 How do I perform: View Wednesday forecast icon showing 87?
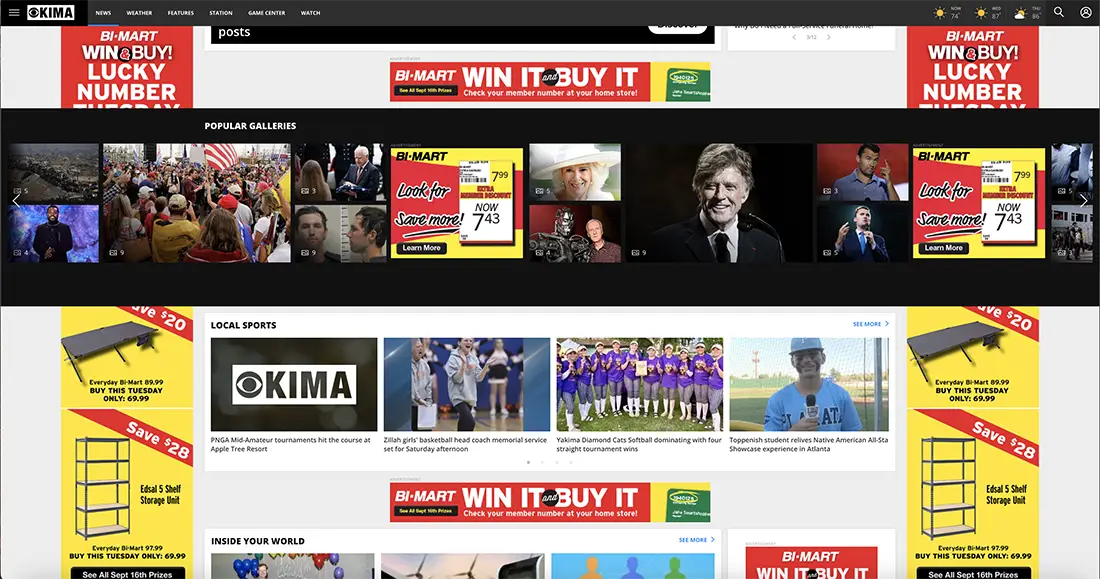click(x=981, y=13)
